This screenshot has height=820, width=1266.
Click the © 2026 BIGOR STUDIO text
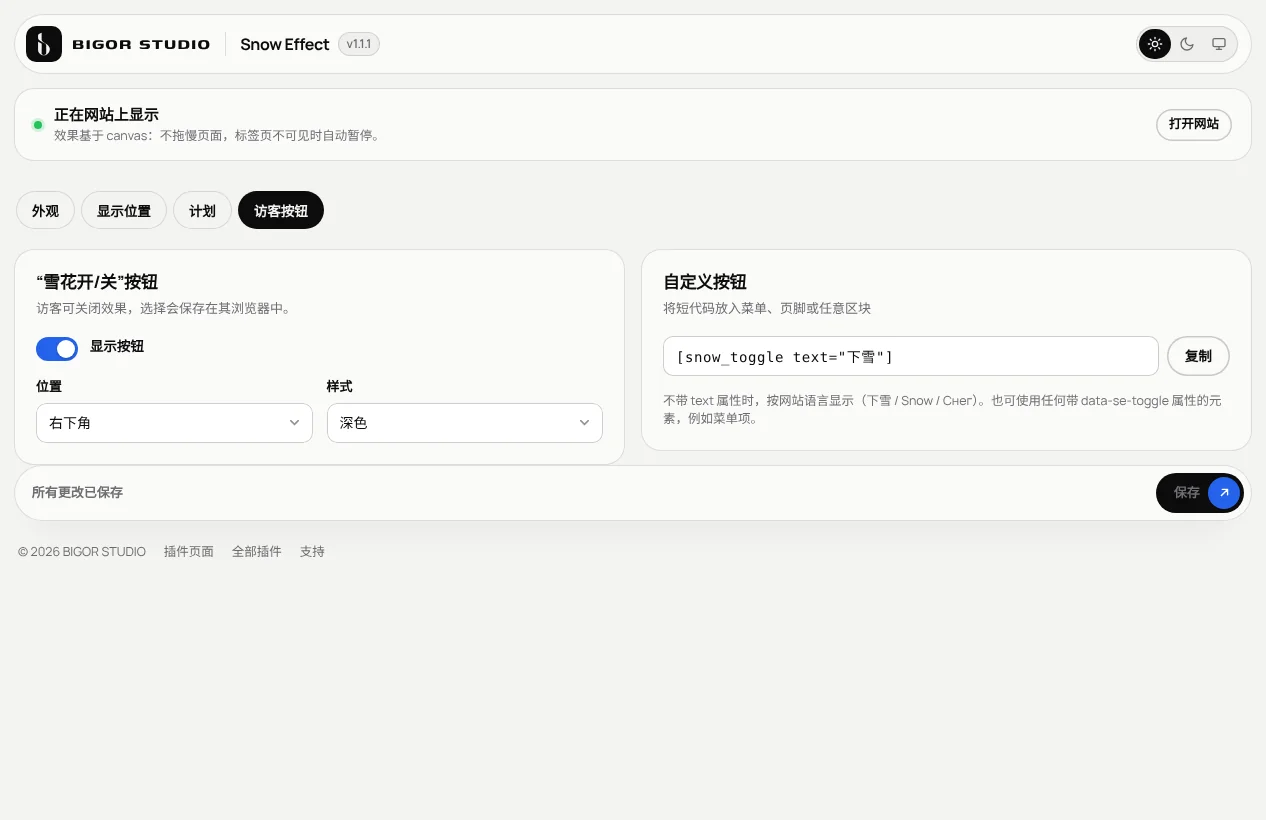click(82, 552)
